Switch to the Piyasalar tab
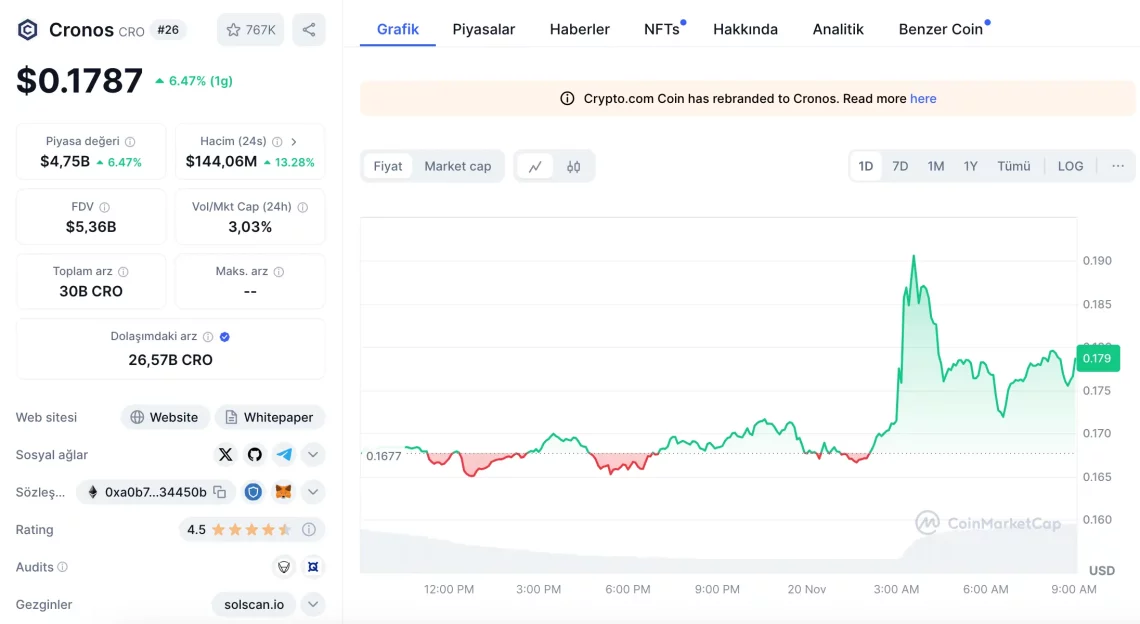1140x624 pixels. [x=483, y=29]
